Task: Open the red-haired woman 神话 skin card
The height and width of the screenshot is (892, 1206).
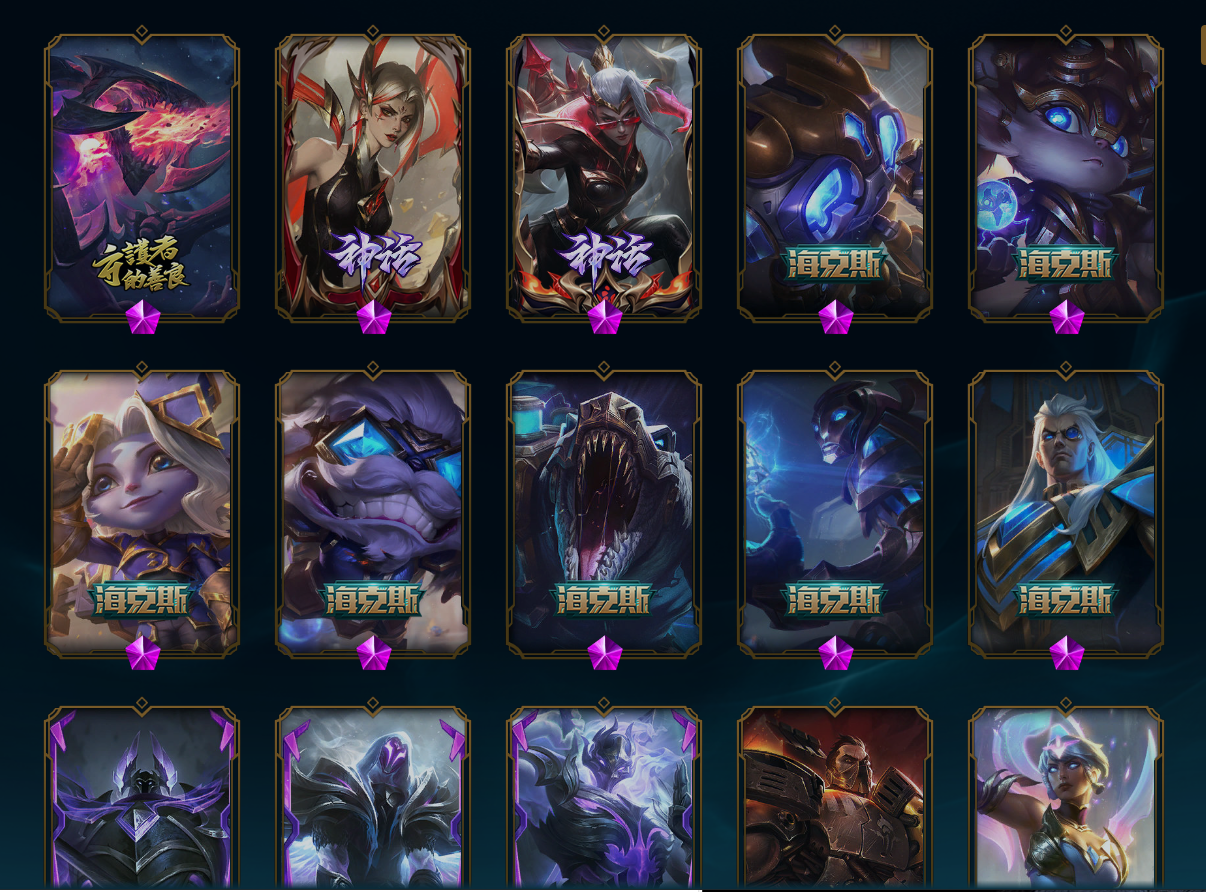Action: click(373, 175)
